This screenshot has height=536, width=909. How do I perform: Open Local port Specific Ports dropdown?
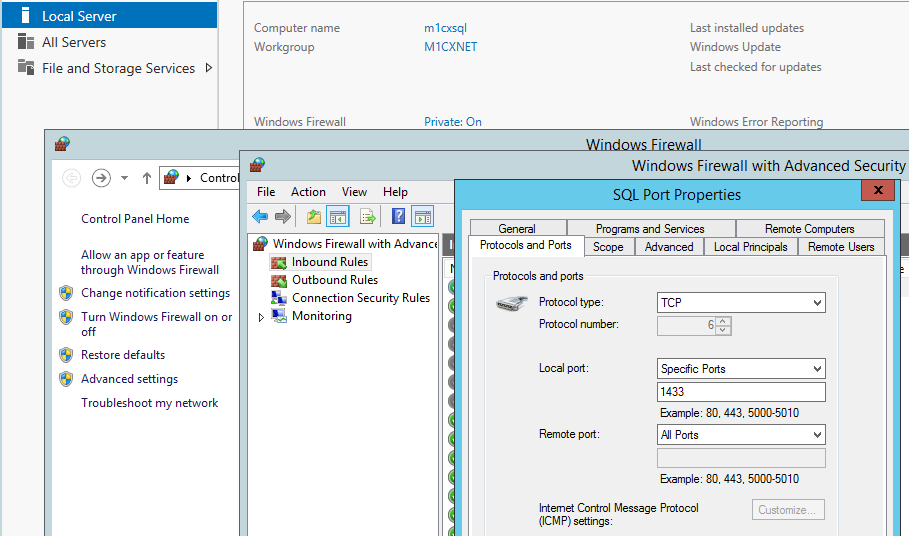pyautogui.click(x=741, y=369)
